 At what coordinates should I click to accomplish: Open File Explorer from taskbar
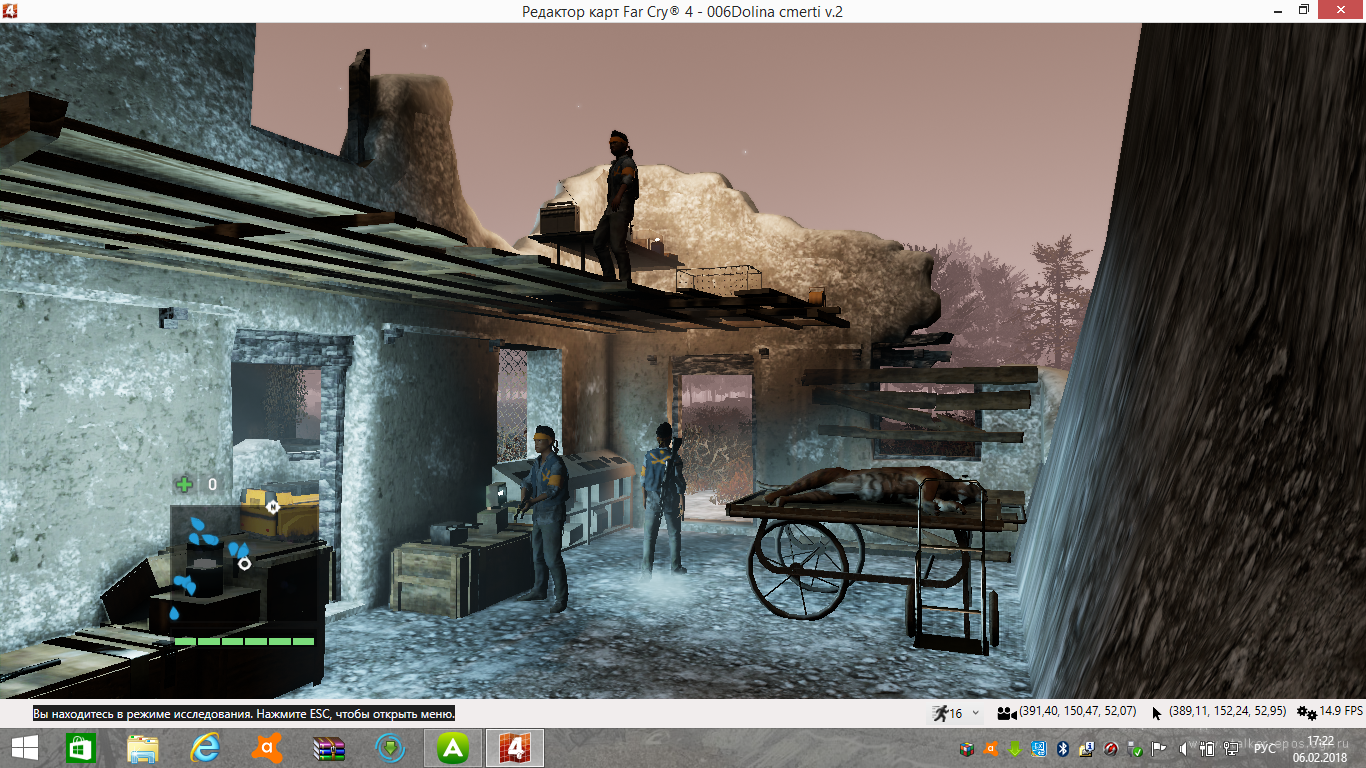click(142, 748)
